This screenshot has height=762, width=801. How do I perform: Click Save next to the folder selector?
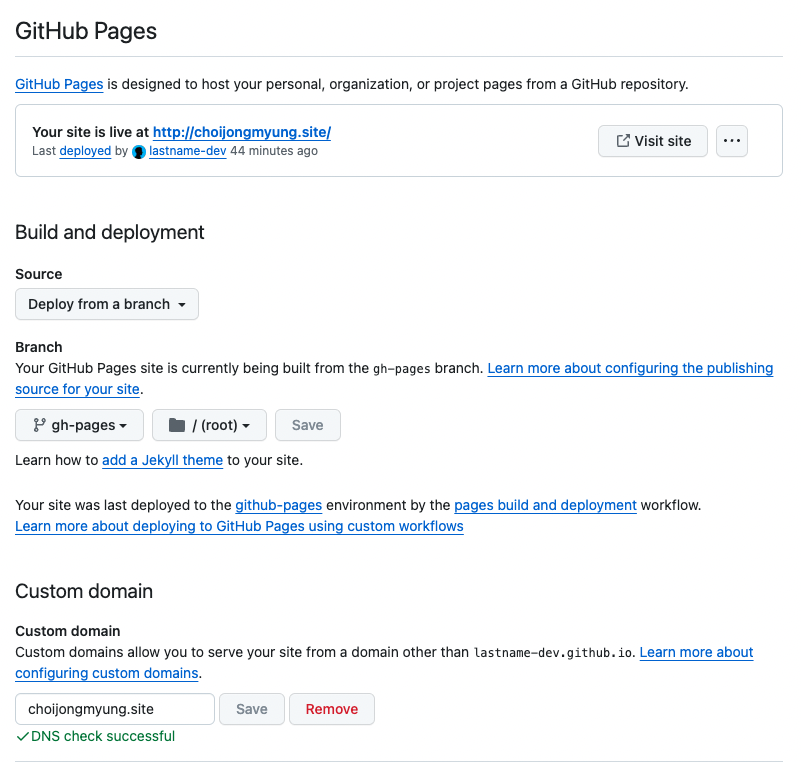click(307, 425)
